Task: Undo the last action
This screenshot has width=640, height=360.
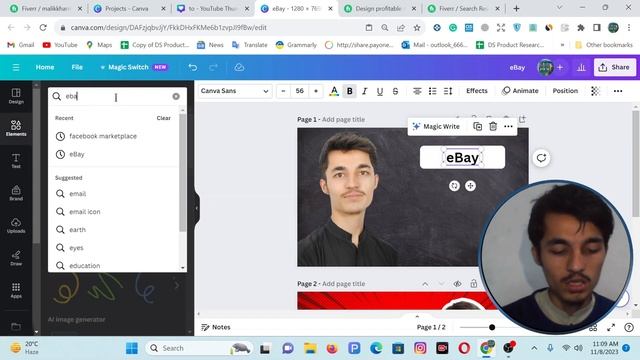Action: click(x=193, y=67)
